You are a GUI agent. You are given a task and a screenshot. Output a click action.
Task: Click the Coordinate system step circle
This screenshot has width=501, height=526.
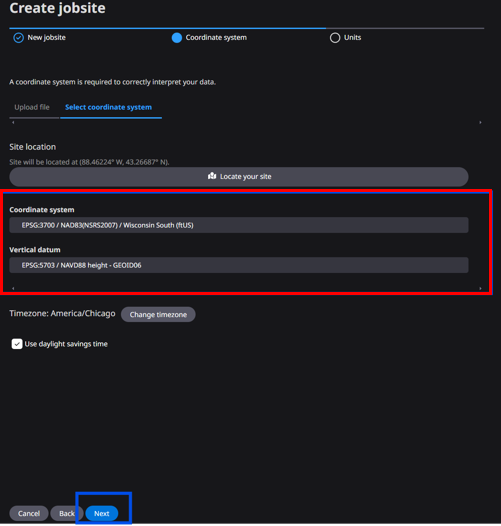tap(177, 38)
